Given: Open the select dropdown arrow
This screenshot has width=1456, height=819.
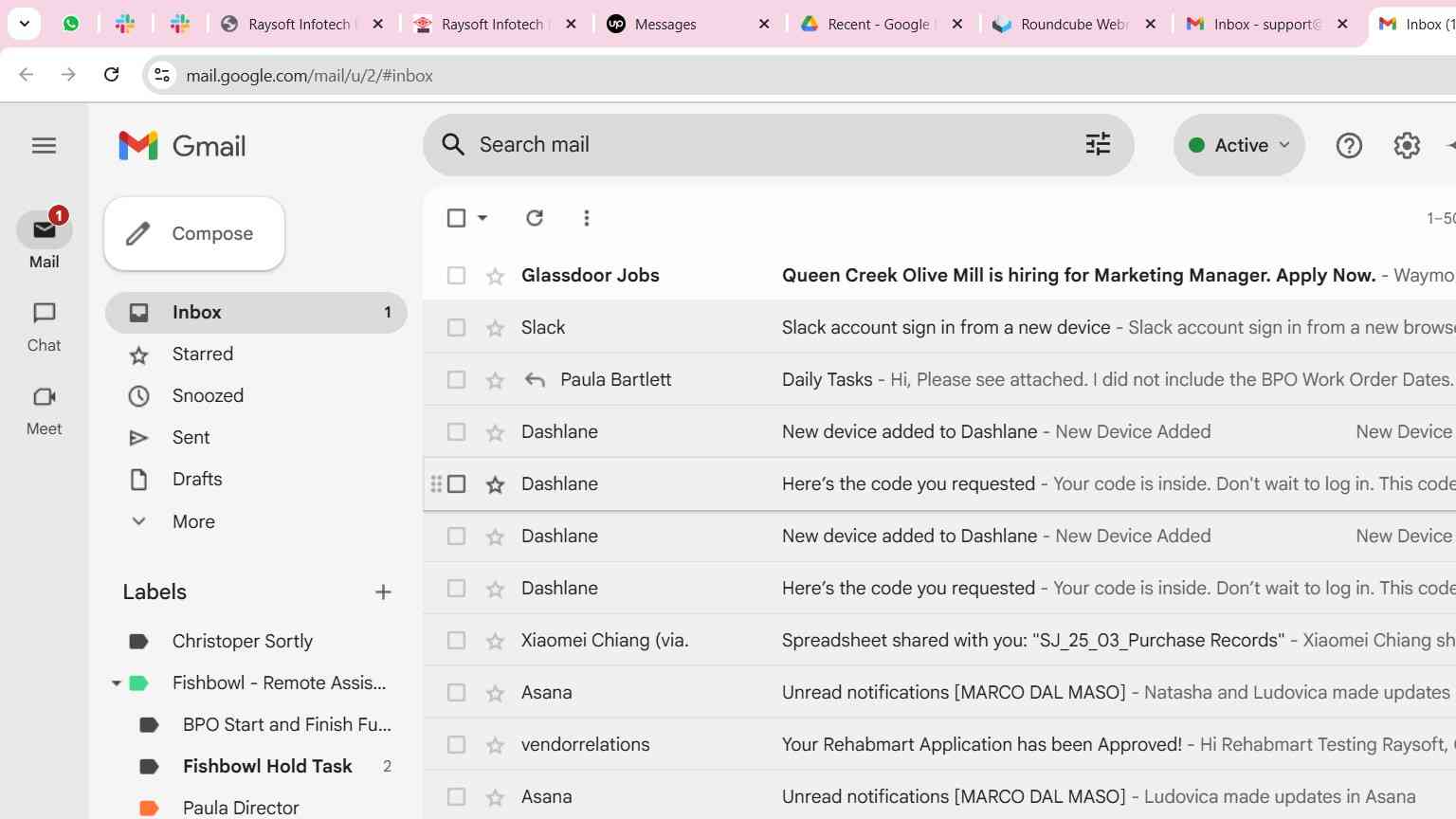Looking at the screenshot, I should click(482, 218).
